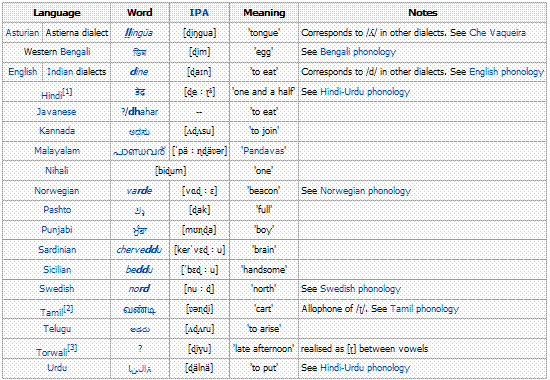Click the Tamil footnote reference [2]
Image resolution: width=550 pixels, height=380 pixels.
tap(68, 309)
